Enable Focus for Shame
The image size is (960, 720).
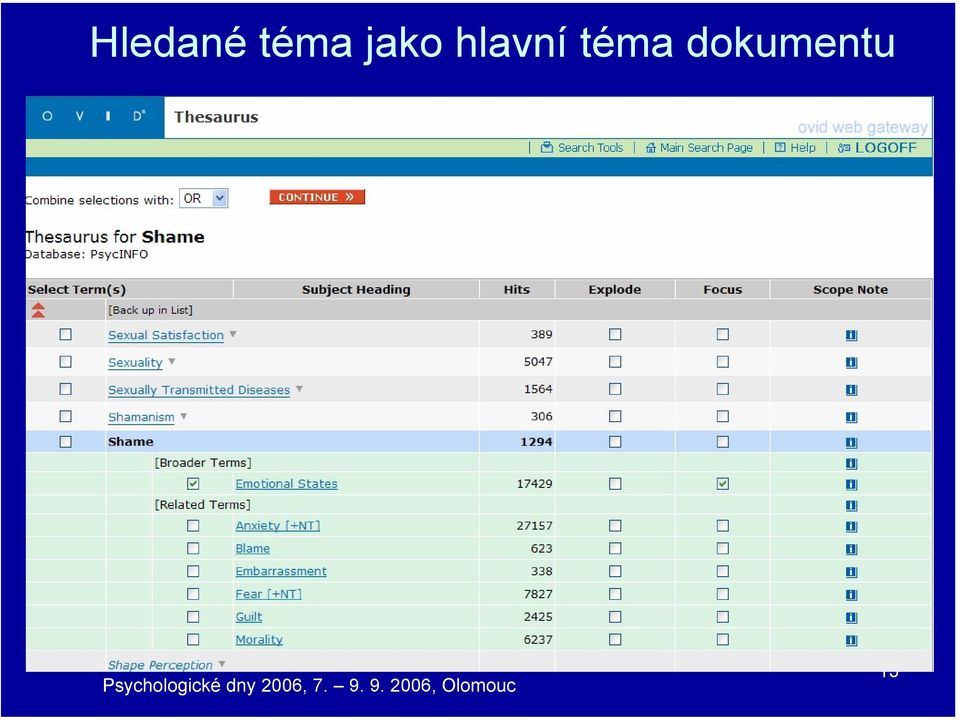[723, 441]
